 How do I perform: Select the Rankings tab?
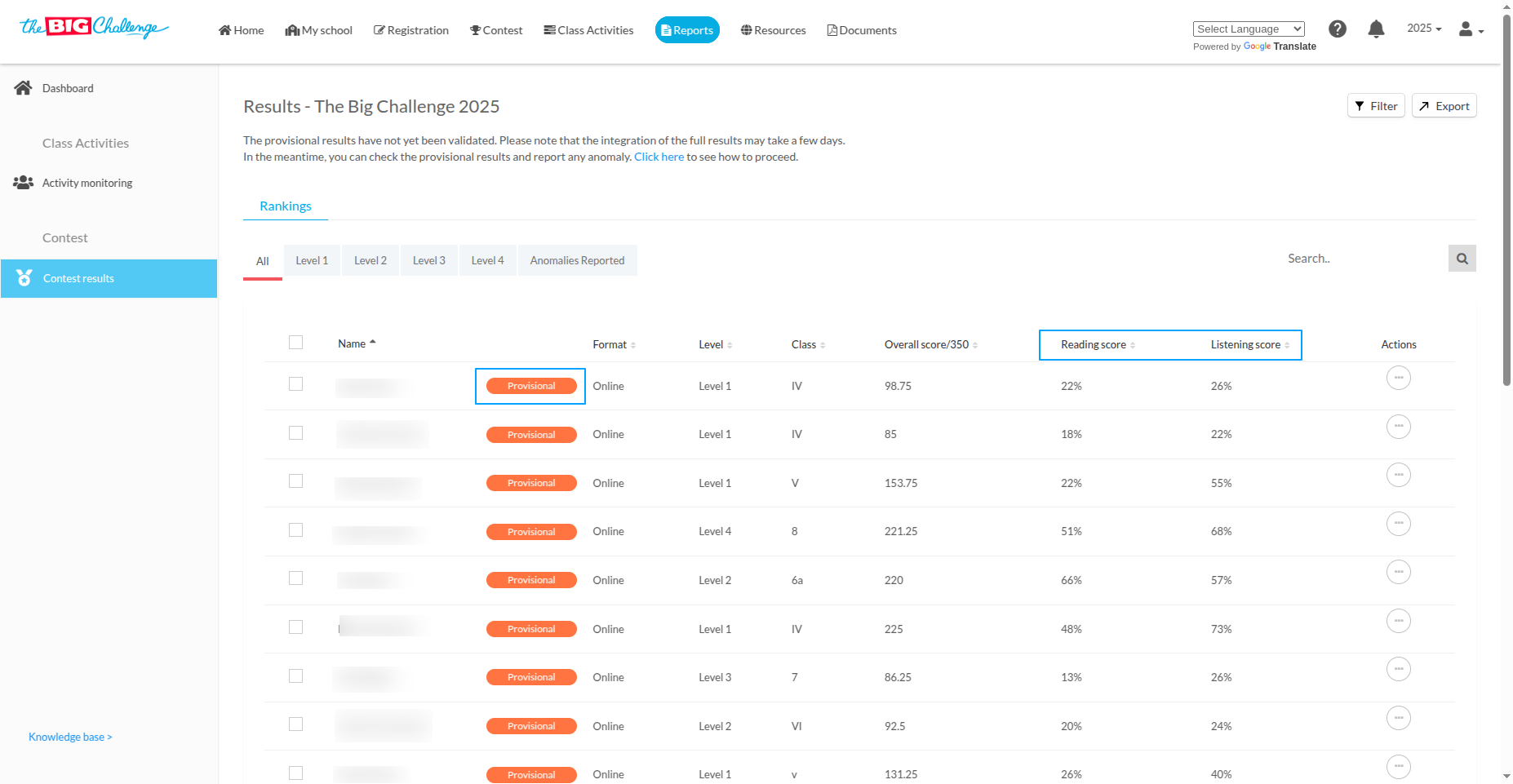pyautogui.click(x=286, y=206)
